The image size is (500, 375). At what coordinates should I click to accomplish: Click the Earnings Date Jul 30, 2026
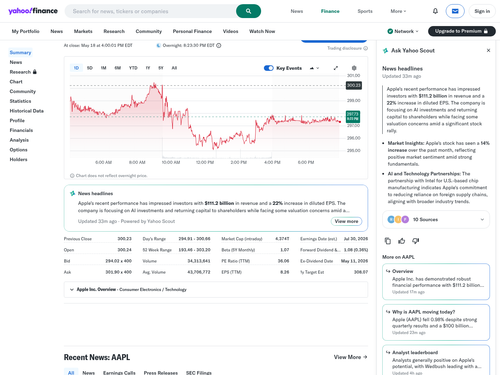356,239
